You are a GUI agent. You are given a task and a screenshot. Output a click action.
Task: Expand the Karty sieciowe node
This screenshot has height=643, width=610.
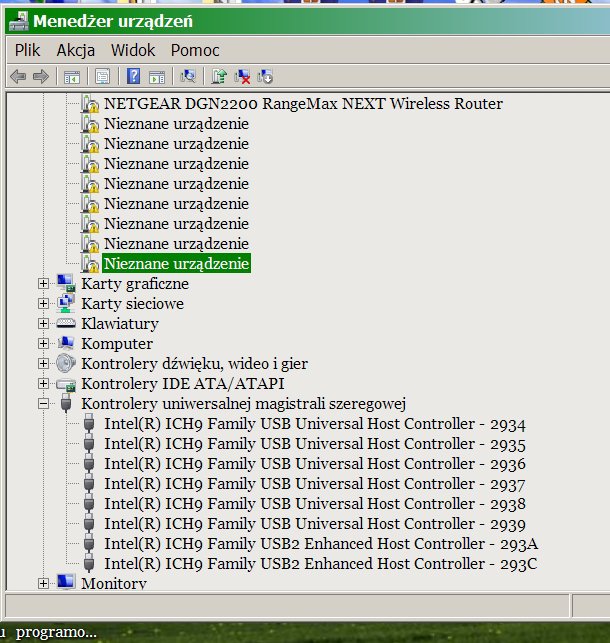pos(43,303)
